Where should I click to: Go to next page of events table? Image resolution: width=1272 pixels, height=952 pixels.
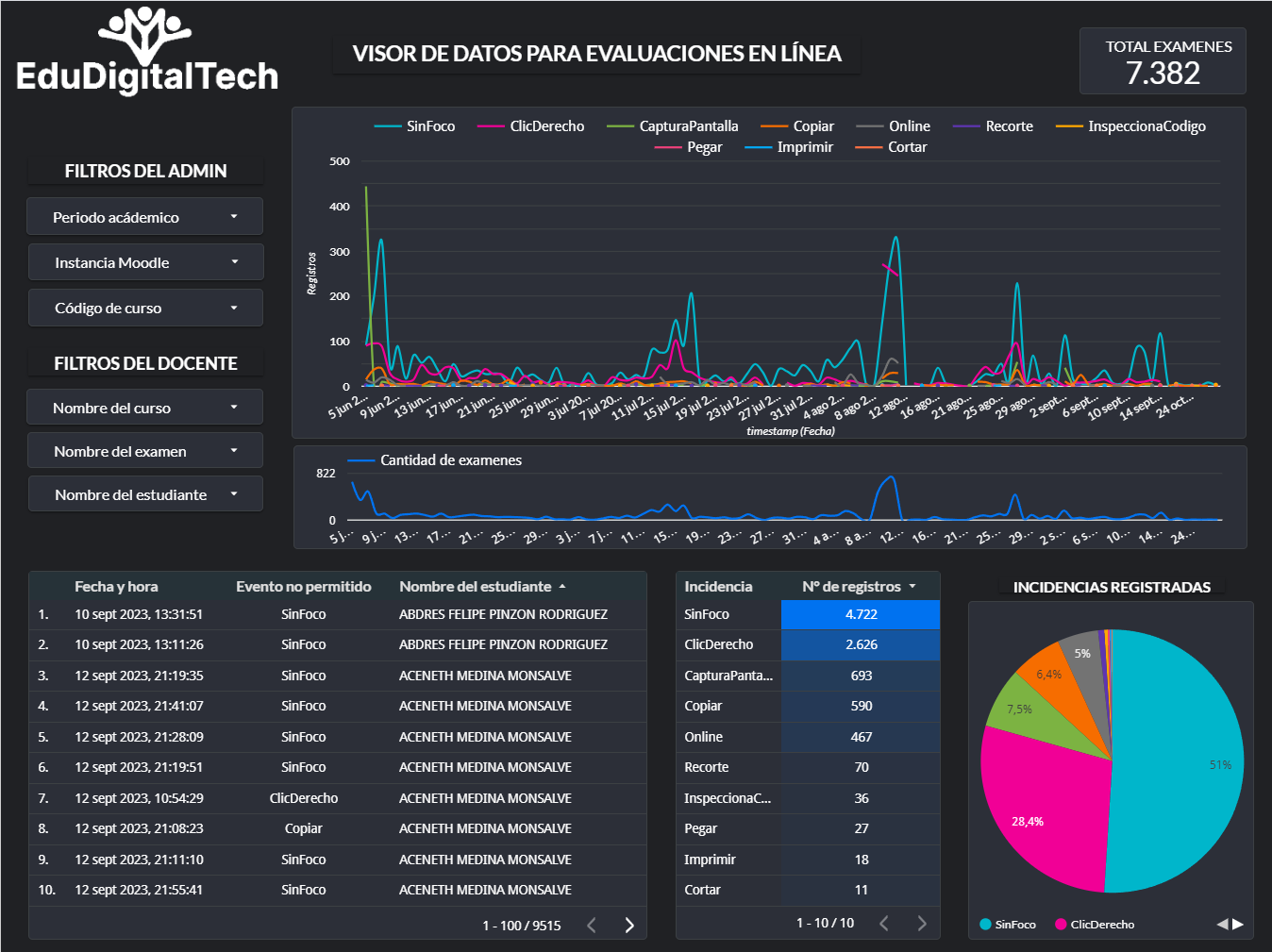click(629, 926)
